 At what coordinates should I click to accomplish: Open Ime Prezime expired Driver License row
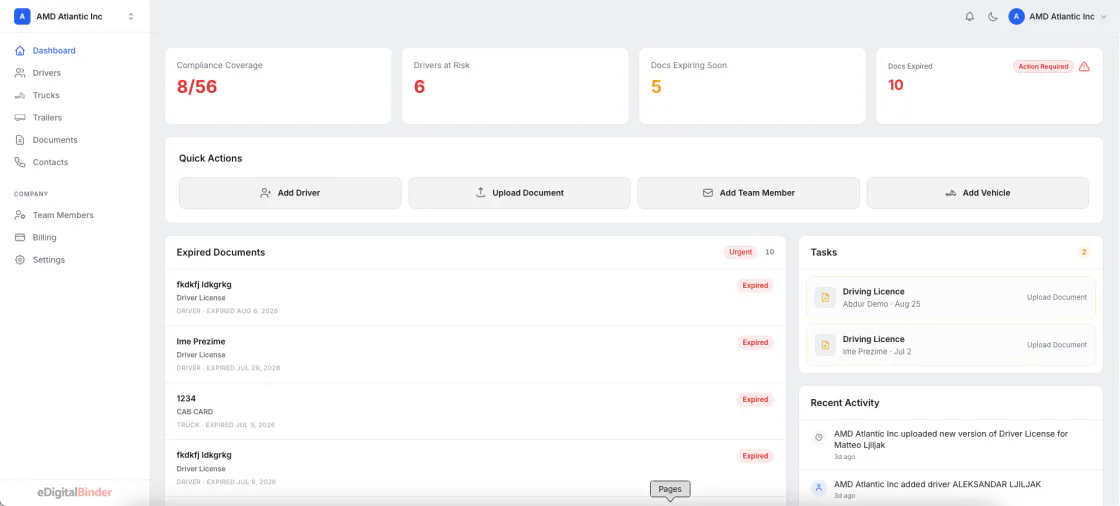click(475, 354)
